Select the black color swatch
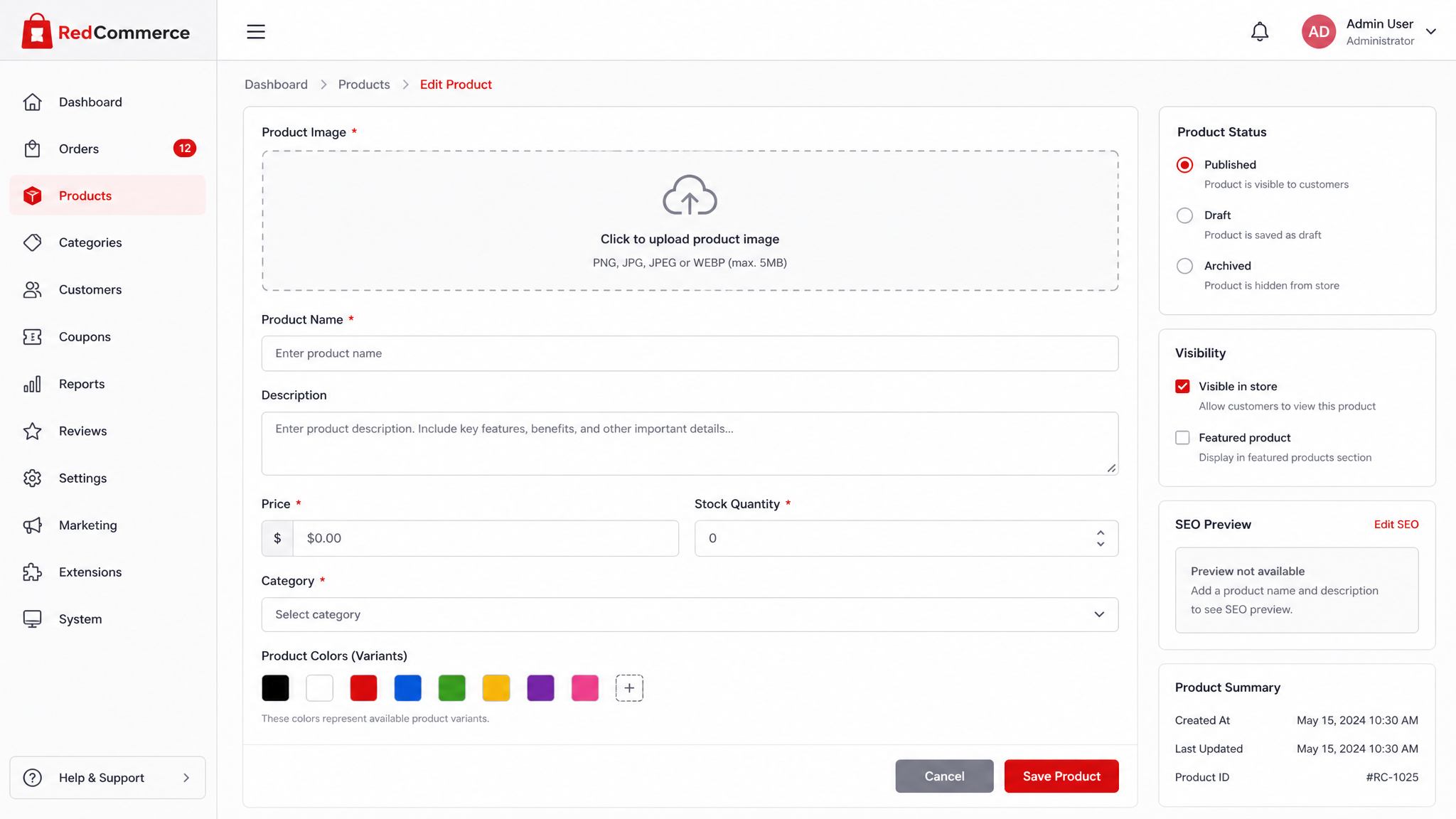The width and height of the screenshot is (1456, 819). [x=275, y=688]
